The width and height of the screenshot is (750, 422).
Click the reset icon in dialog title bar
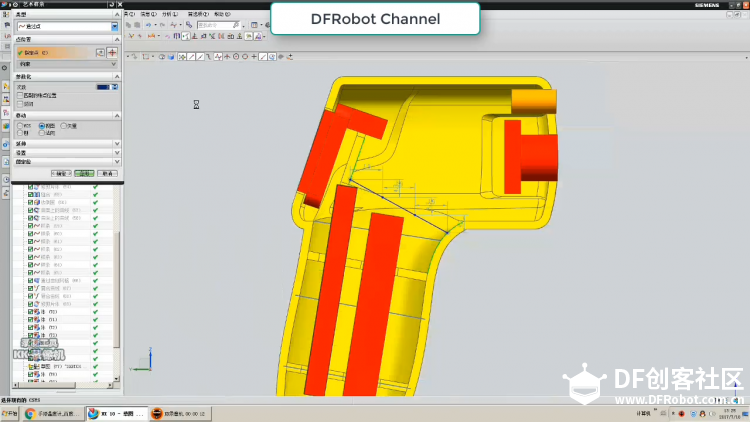pos(111,4)
